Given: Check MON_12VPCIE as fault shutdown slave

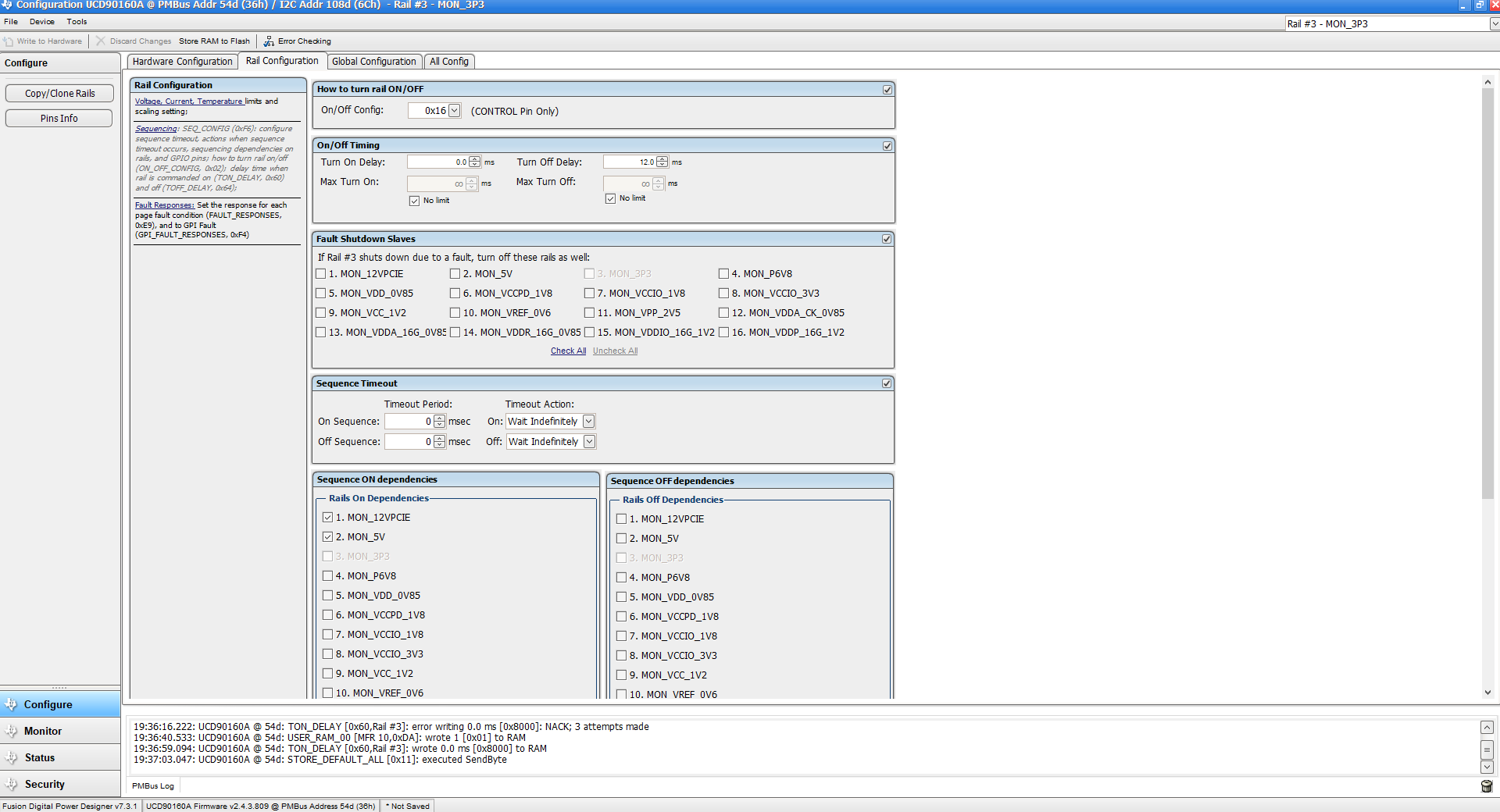Looking at the screenshot, I should click(x=321, y=274).
